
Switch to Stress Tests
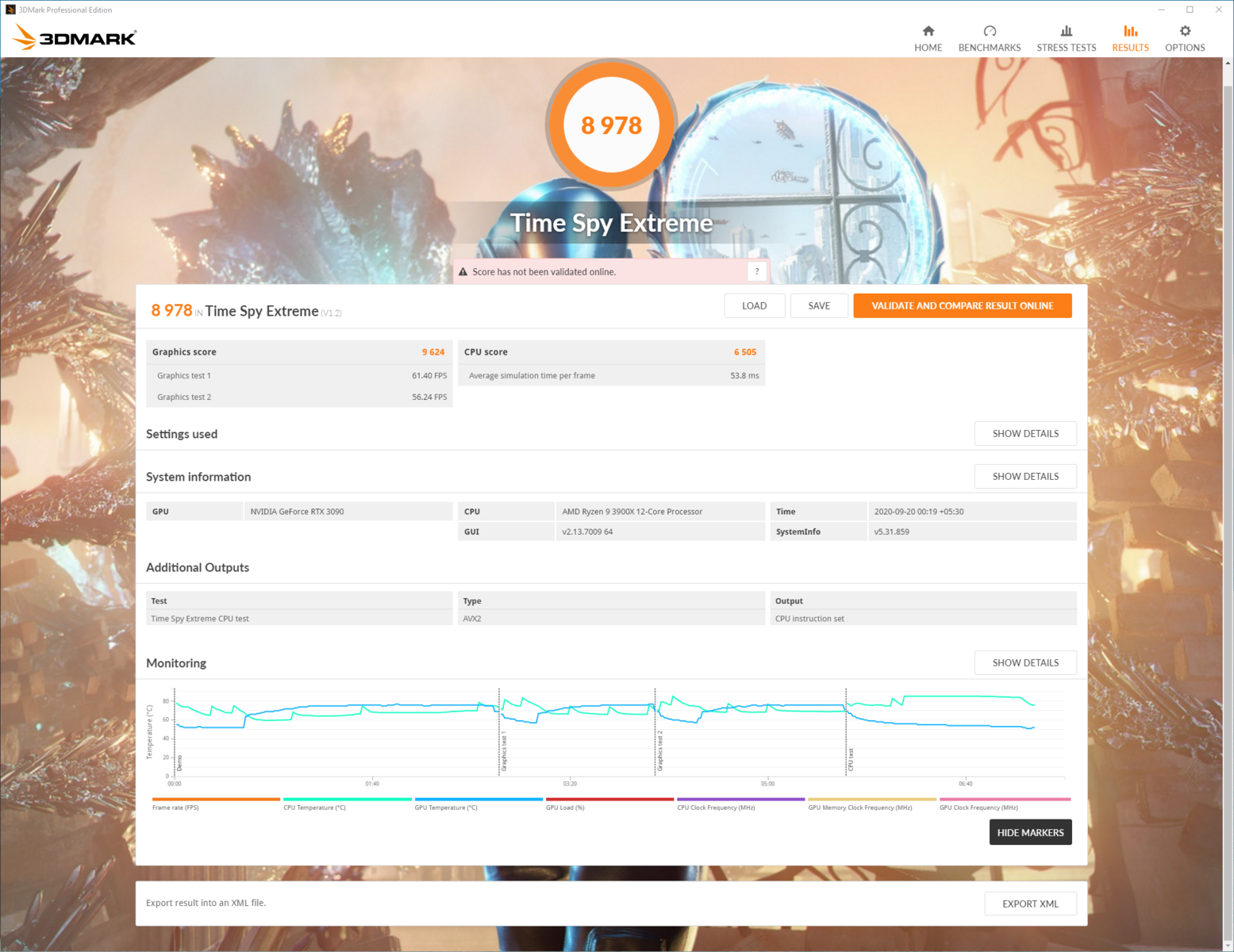[x=1066, y=38]
